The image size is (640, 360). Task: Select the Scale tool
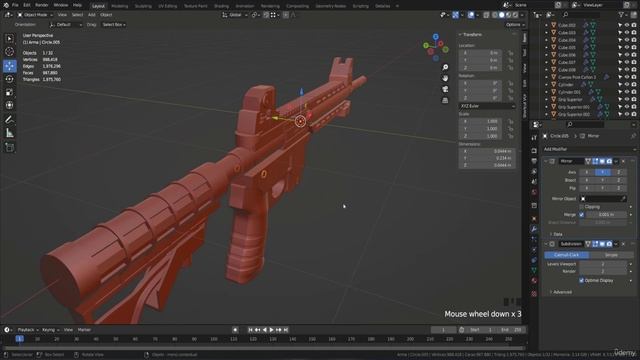coord(9,92)
